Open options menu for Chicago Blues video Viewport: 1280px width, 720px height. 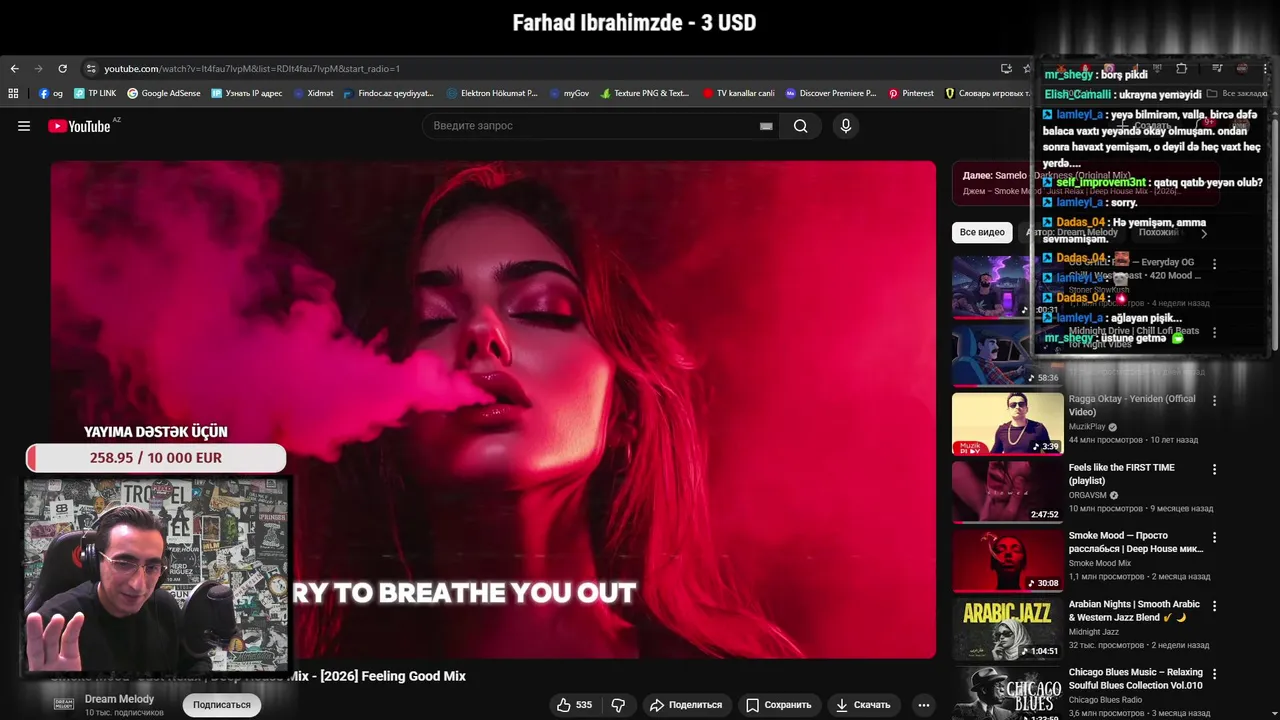point(1214,674)
